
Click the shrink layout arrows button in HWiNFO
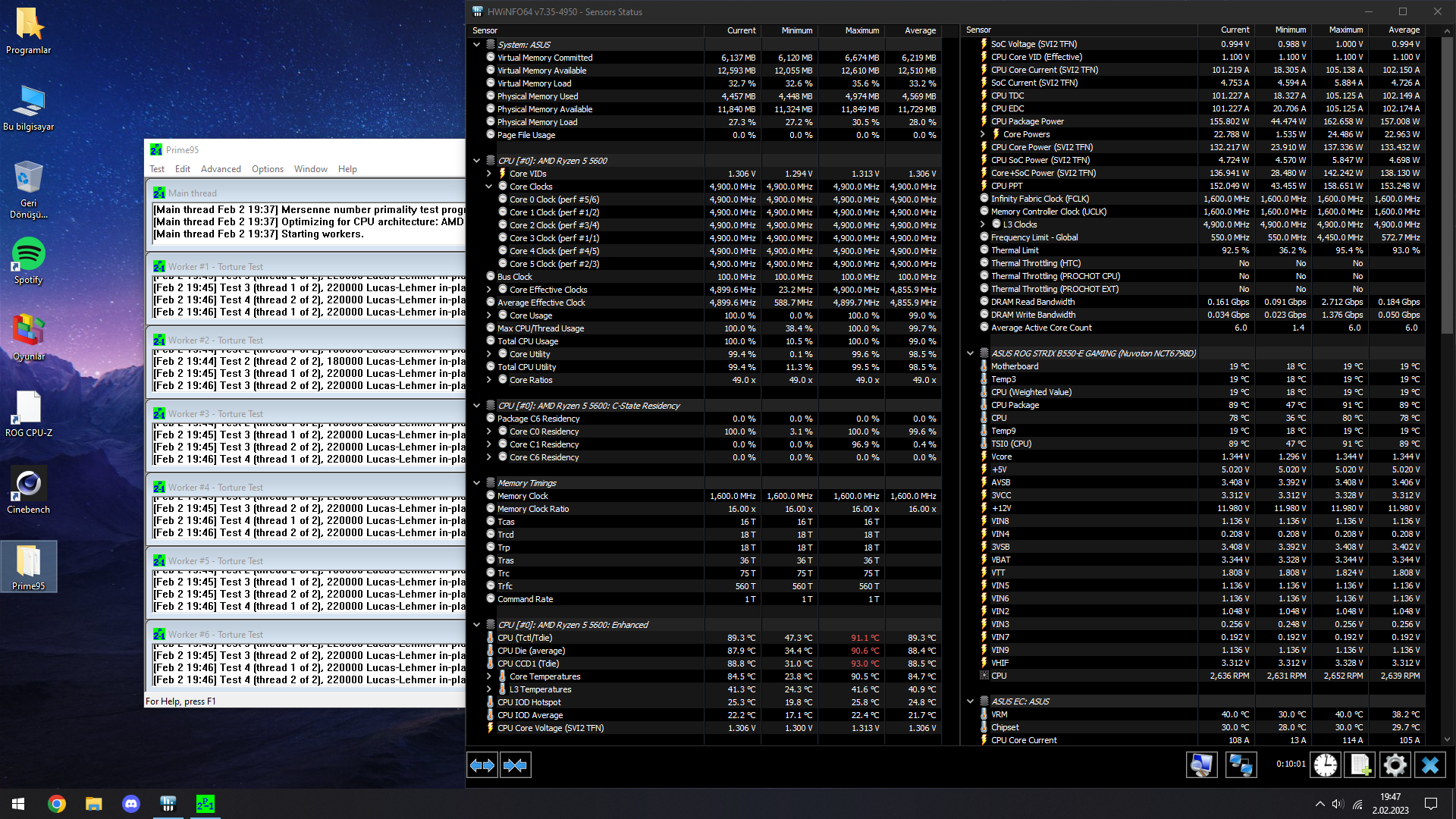click(516, 765)
